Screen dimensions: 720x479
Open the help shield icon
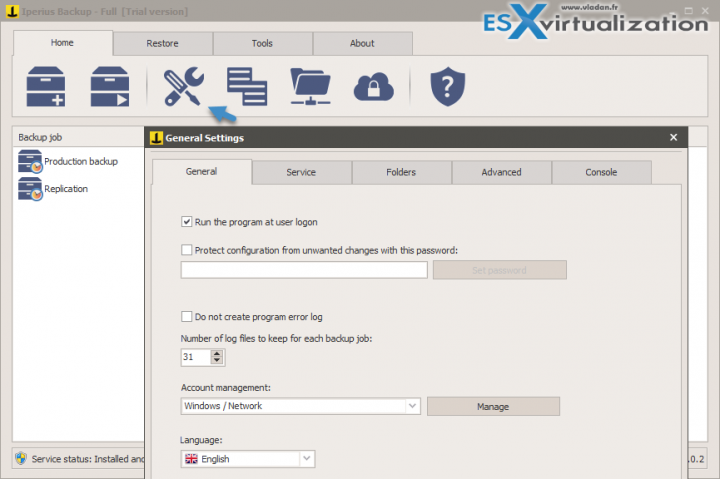point(448,86)
